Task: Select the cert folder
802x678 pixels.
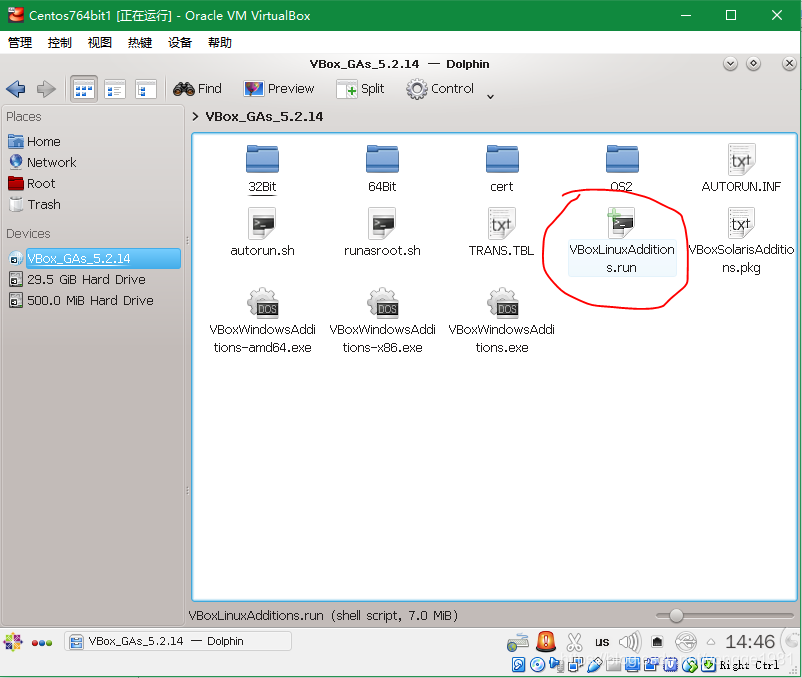Action: click(502, 169)
